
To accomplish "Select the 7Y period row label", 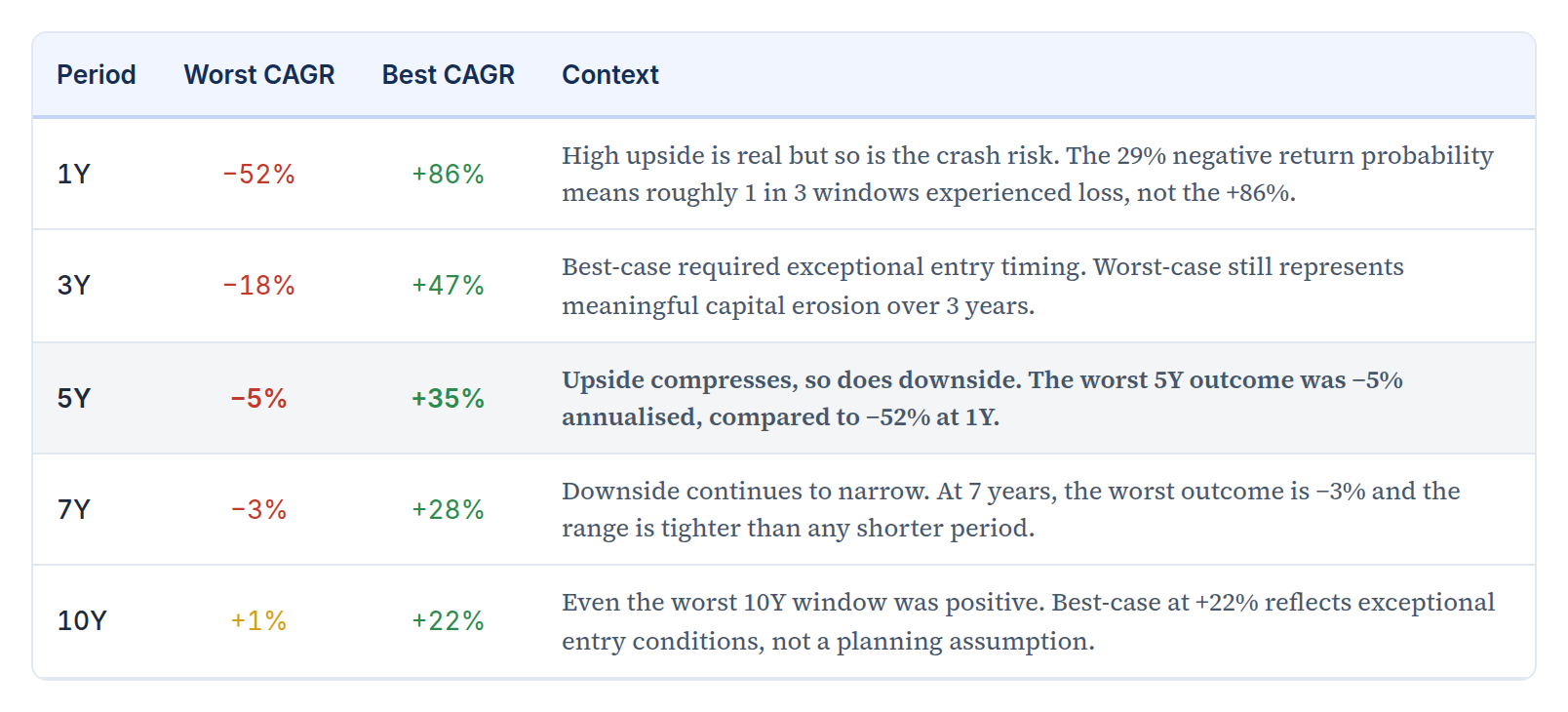I will [x=73, y=510].
